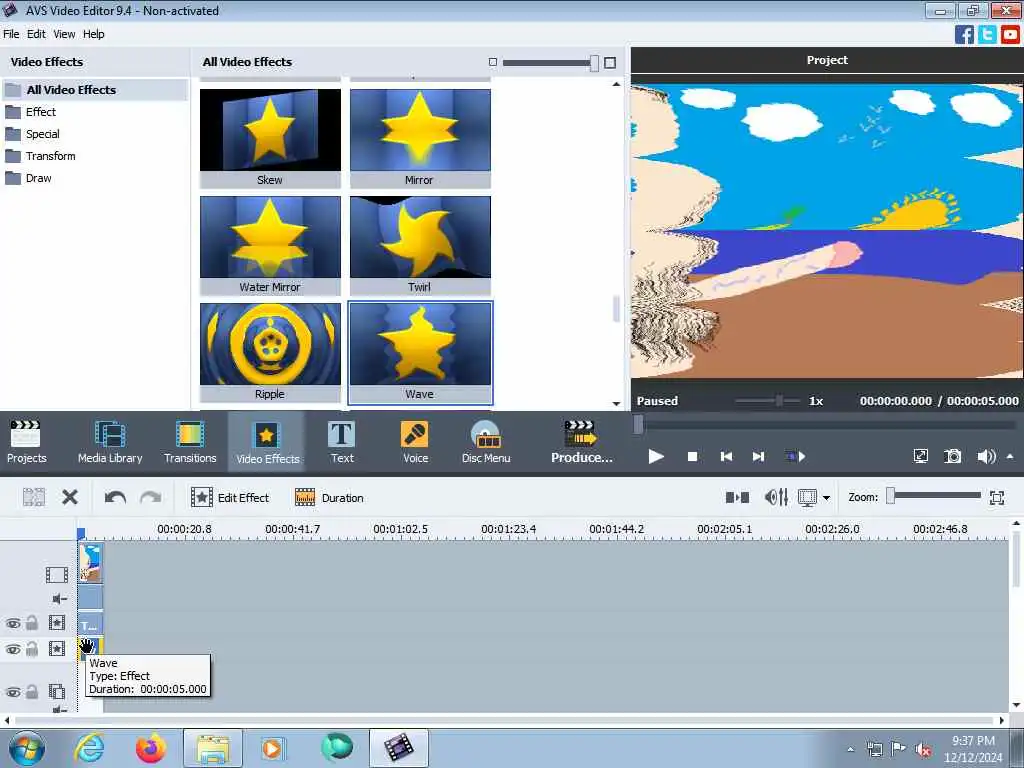1024x768 pixels.
Task: Fit timeline zoom to window
Action: 997,498
